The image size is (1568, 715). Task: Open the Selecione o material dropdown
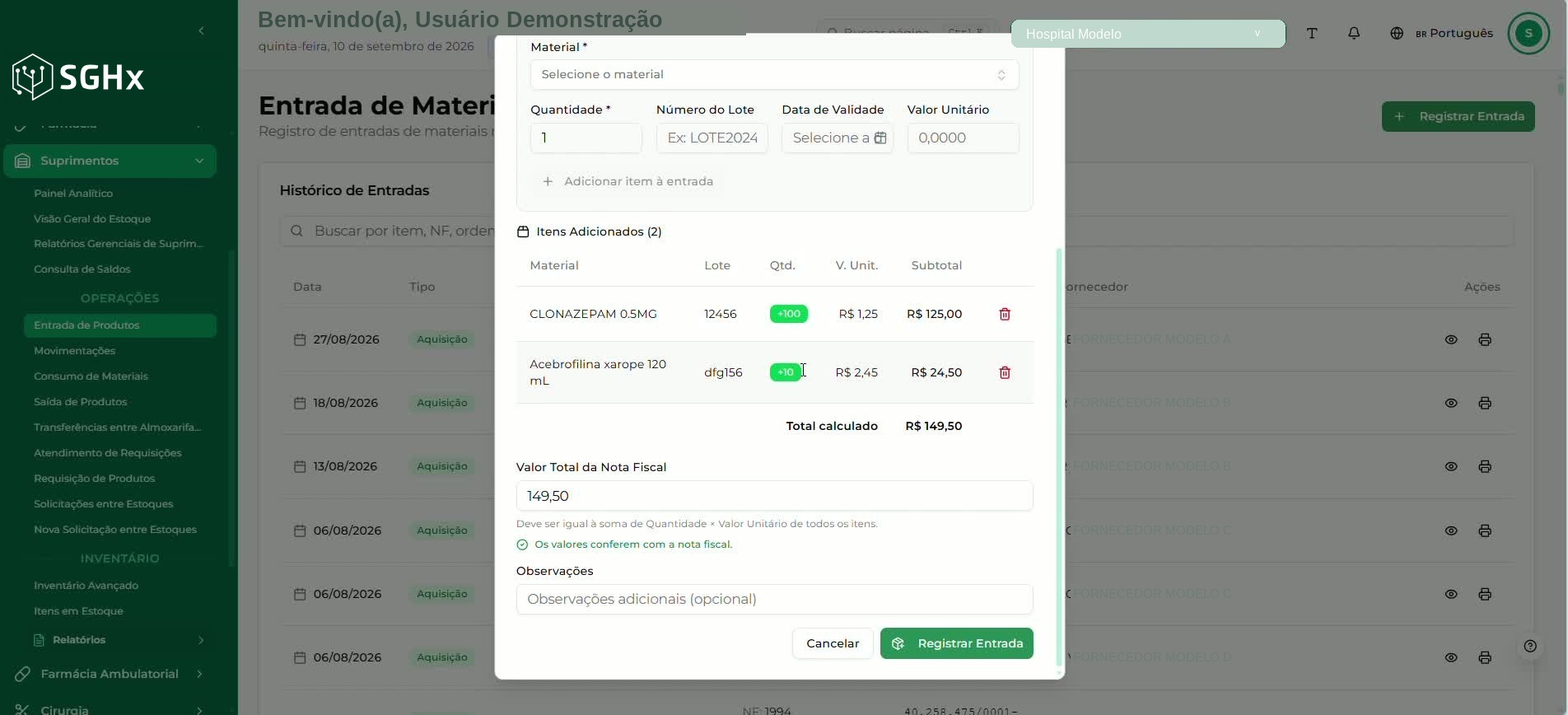[x=774, y=74]
